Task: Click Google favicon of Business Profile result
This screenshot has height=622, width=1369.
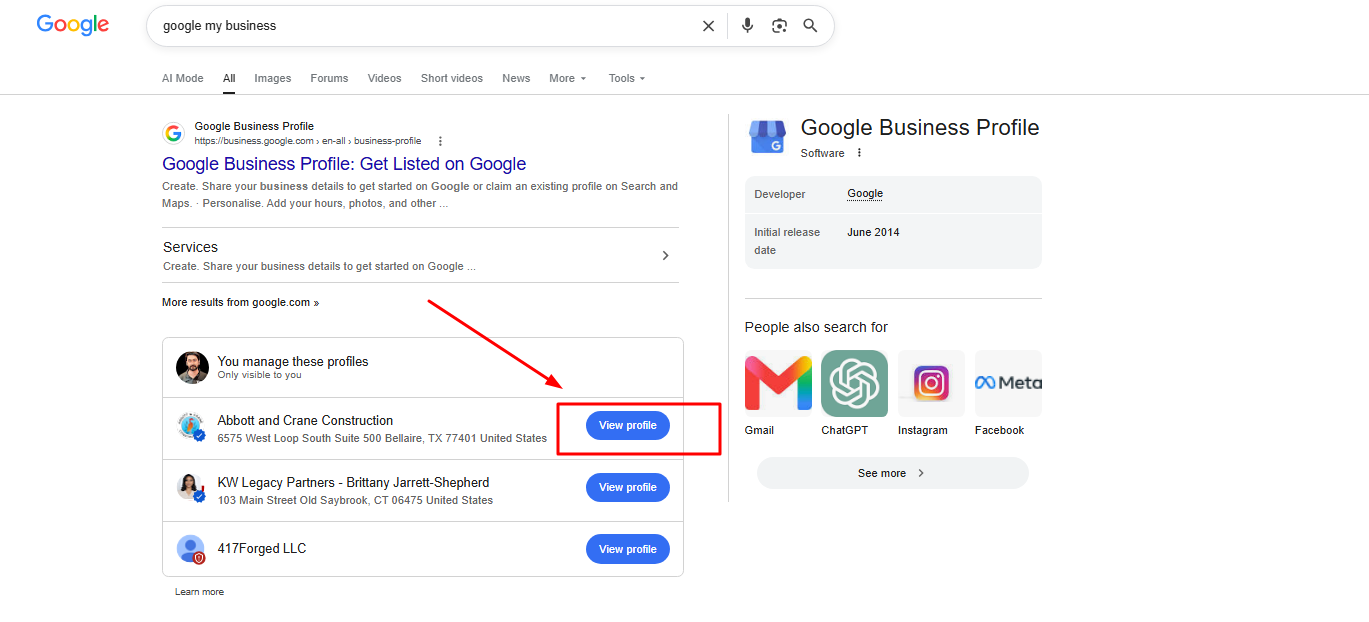Action: click(174, 133)
